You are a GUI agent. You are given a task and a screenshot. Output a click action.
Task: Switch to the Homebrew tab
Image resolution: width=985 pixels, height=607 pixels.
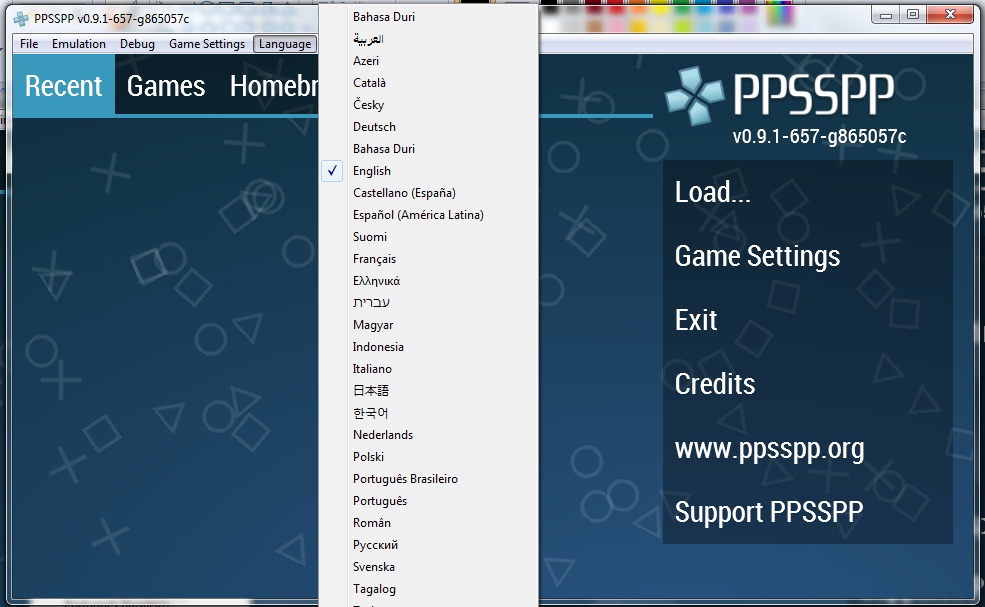[x=274, y=85]
